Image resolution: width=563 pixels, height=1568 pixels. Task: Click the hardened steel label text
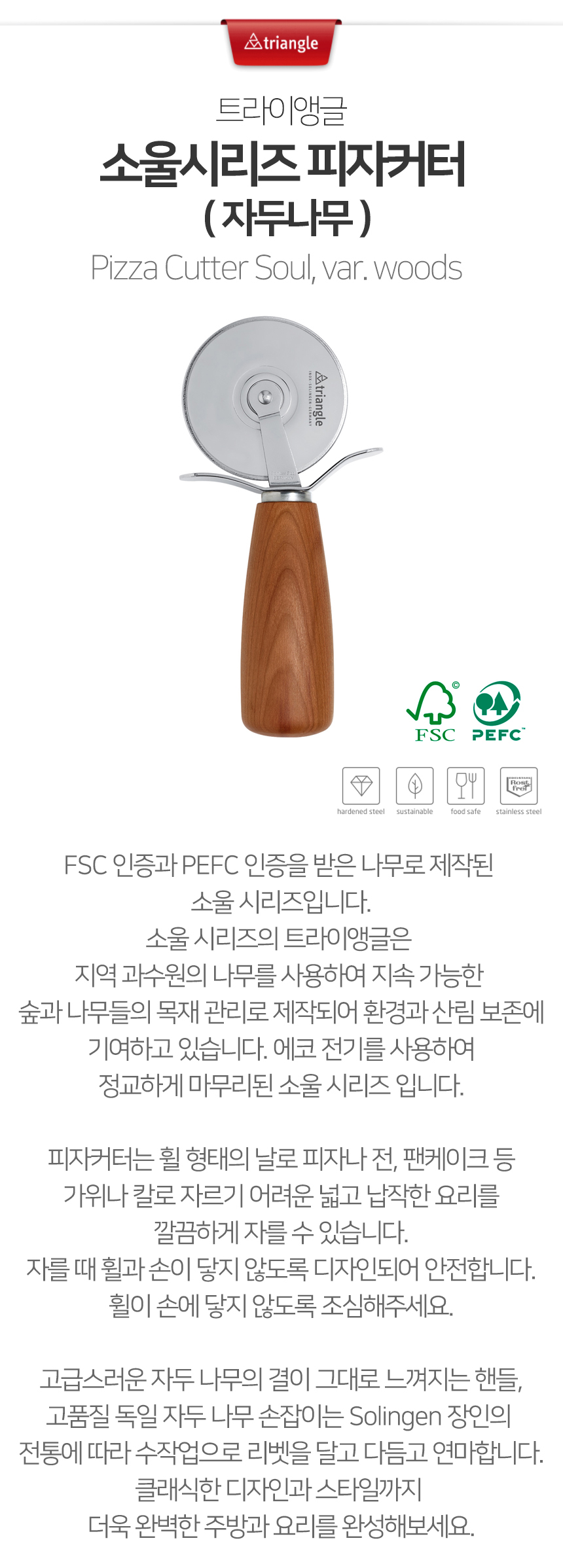[361, 811]
